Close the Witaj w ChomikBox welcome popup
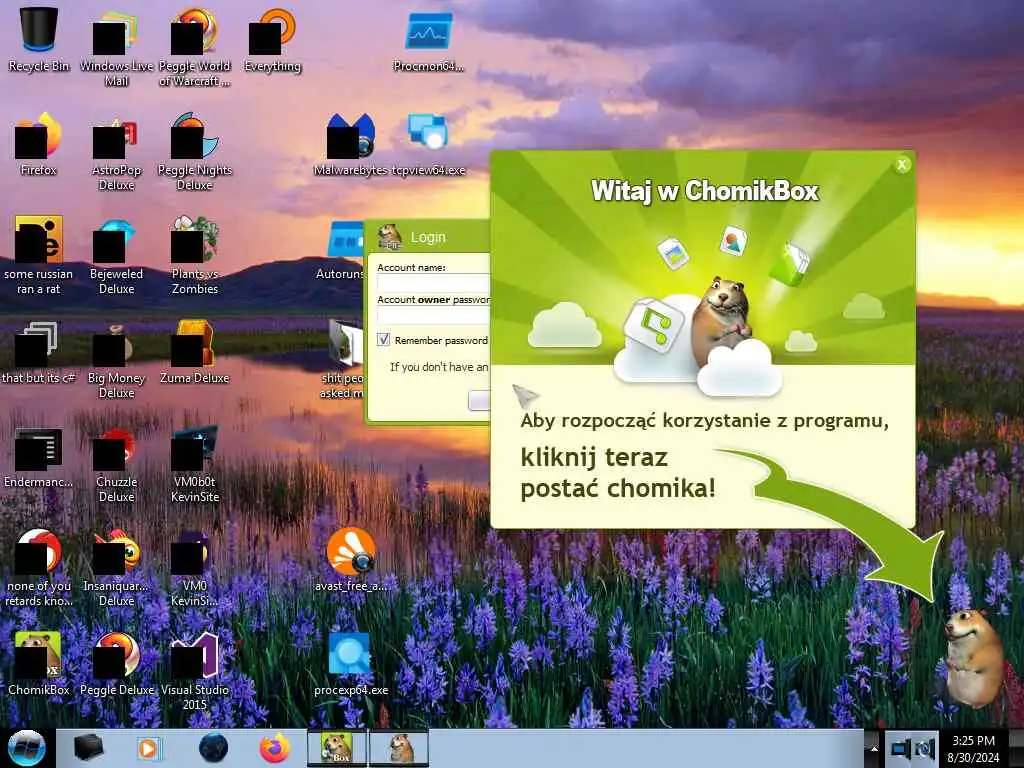 [x=902, y=165]
